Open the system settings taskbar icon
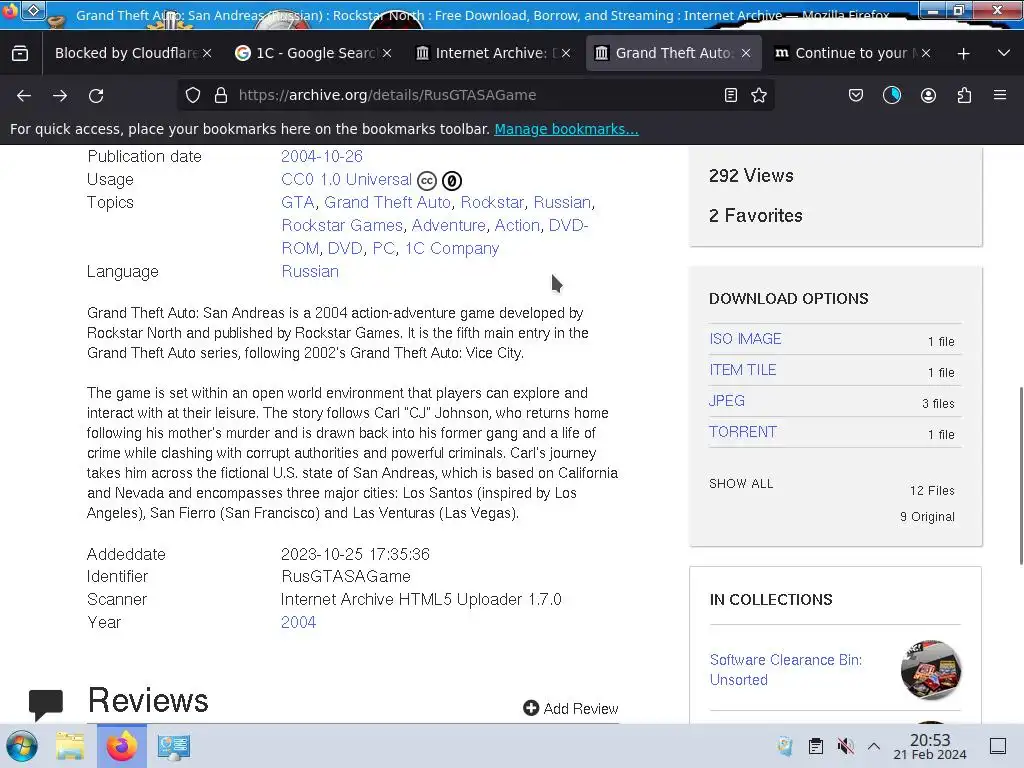Viewport: 1024px width, 768px height. tap(174, 747)
